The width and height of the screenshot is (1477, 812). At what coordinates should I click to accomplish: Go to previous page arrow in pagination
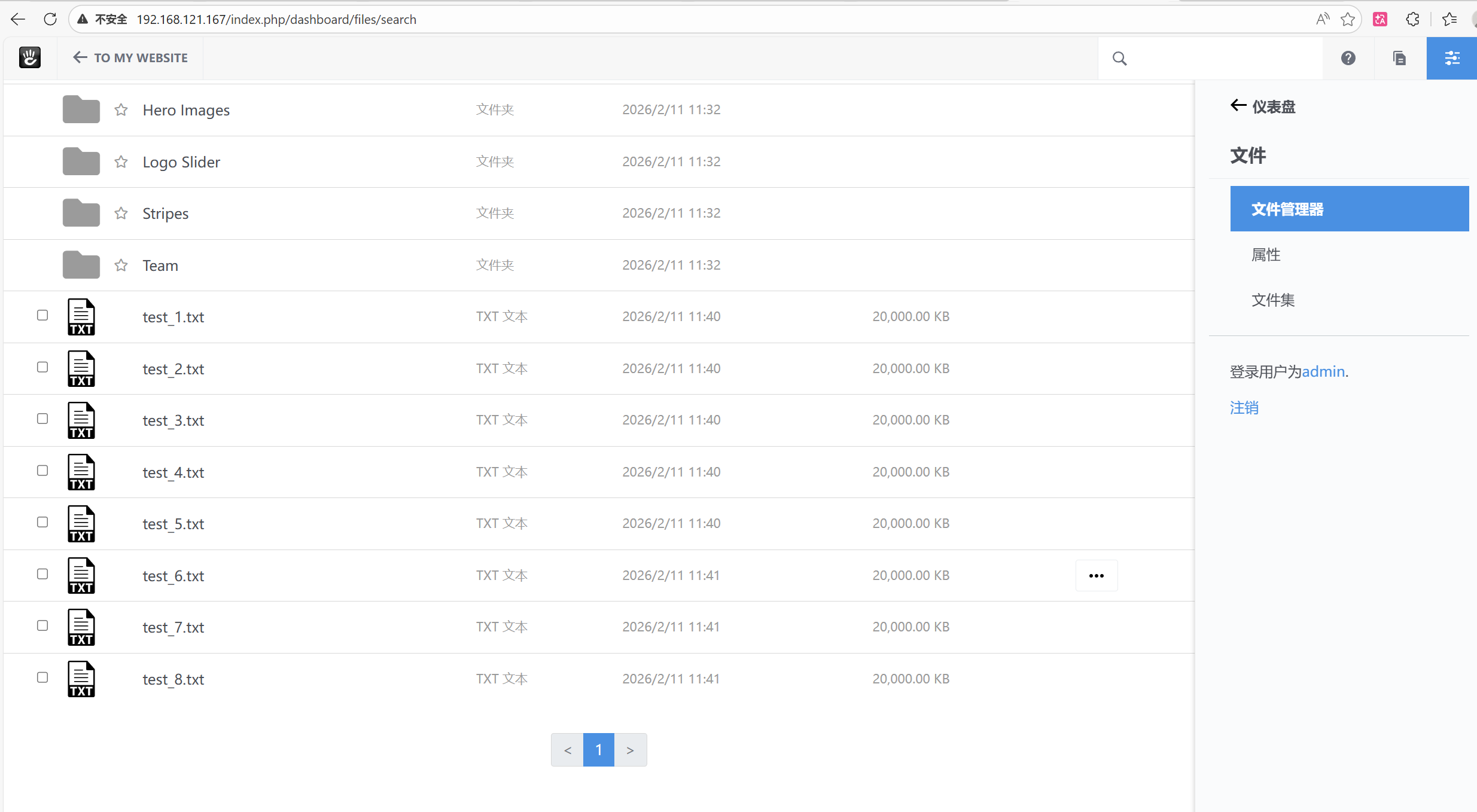[567, 750]
